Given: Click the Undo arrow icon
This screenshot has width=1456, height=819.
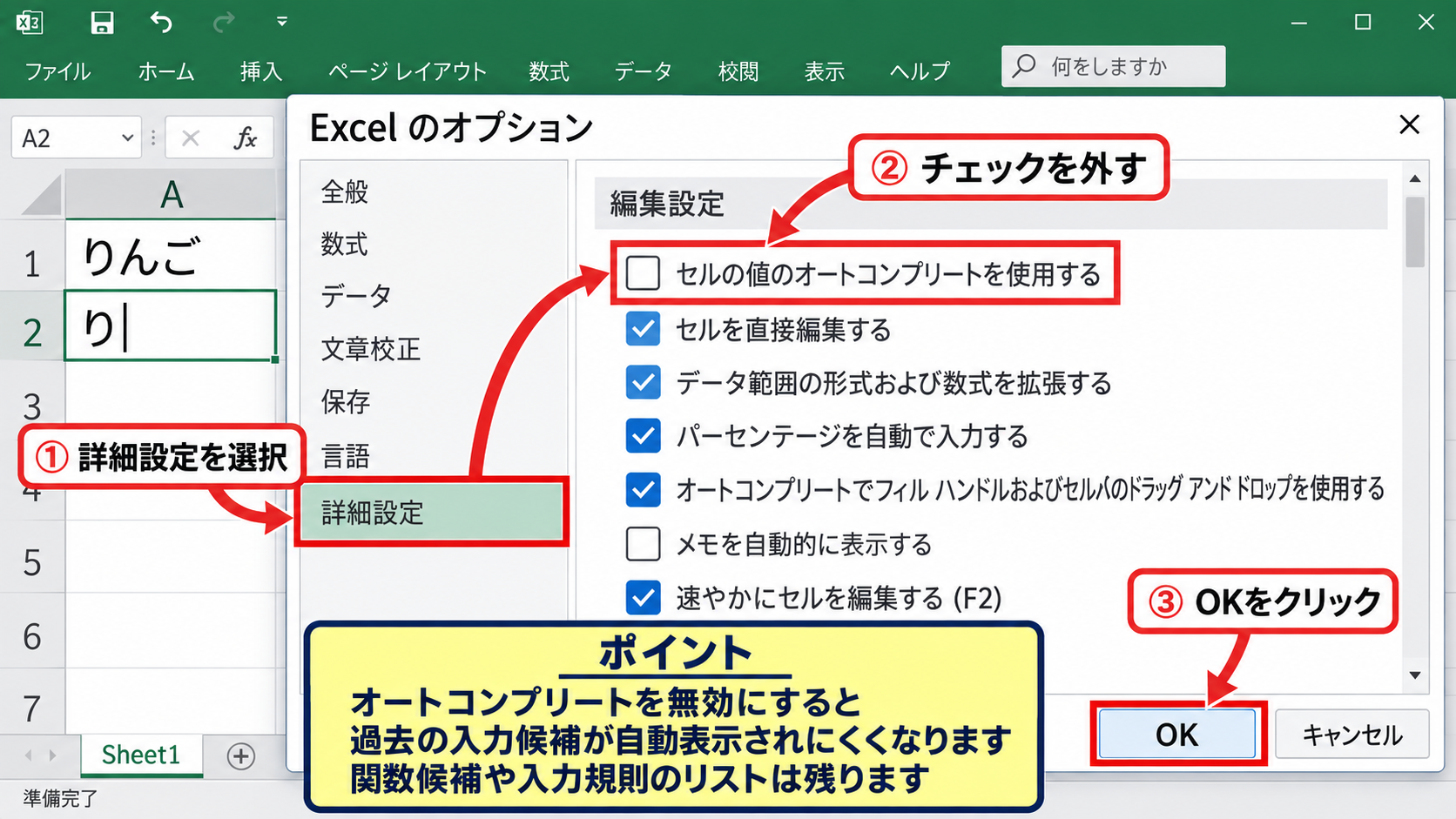Looking at the screenshot, I should click(161, 22).
